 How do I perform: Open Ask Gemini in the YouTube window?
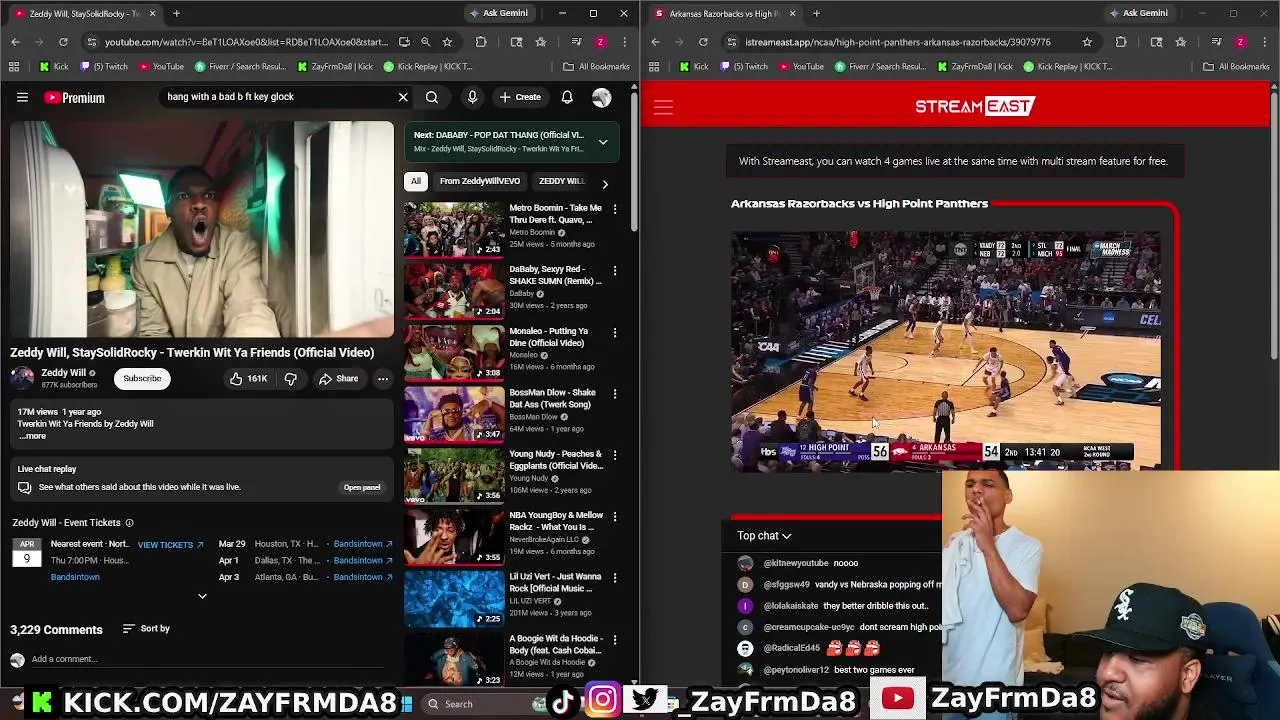click(x=499, y=13)
